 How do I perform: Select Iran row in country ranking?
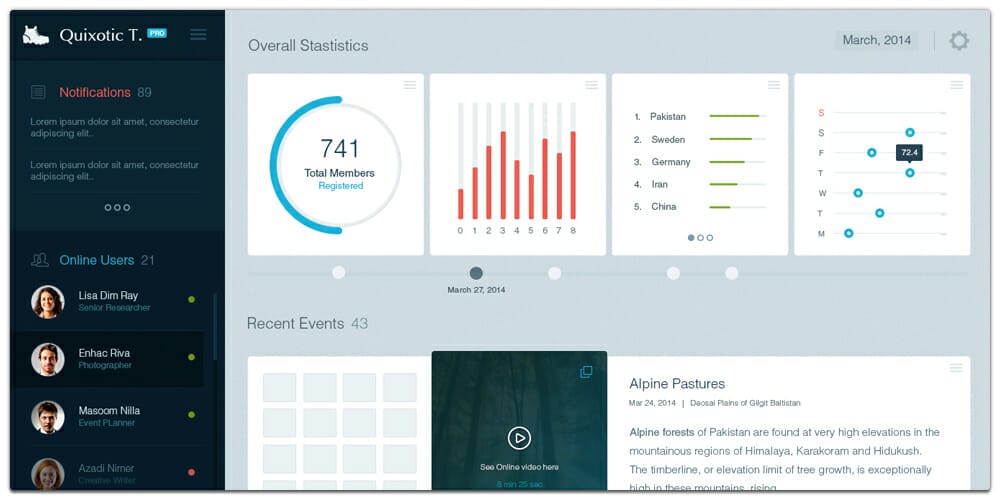point(700,184)
